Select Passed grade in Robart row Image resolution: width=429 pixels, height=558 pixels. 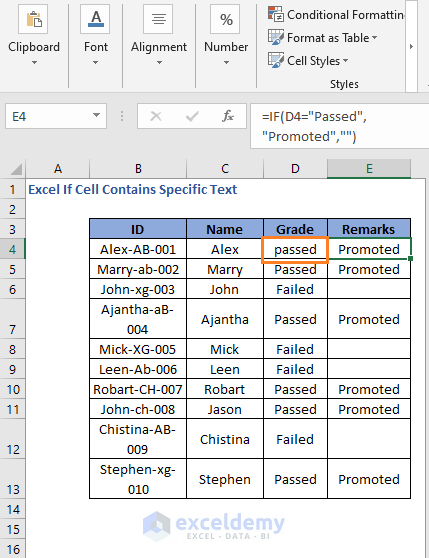[295, 389]
